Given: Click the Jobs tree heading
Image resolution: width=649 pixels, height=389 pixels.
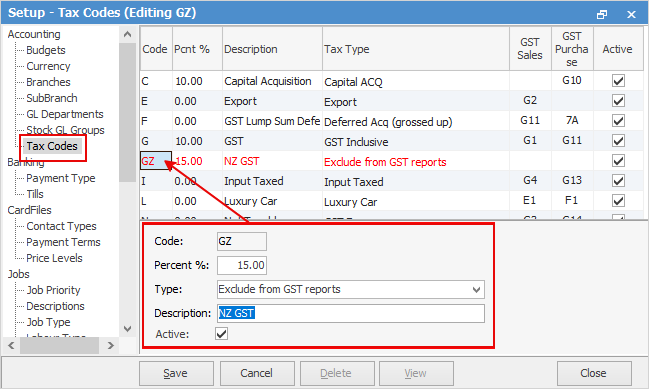Looking at the screenshot, I should coord(19,274).
